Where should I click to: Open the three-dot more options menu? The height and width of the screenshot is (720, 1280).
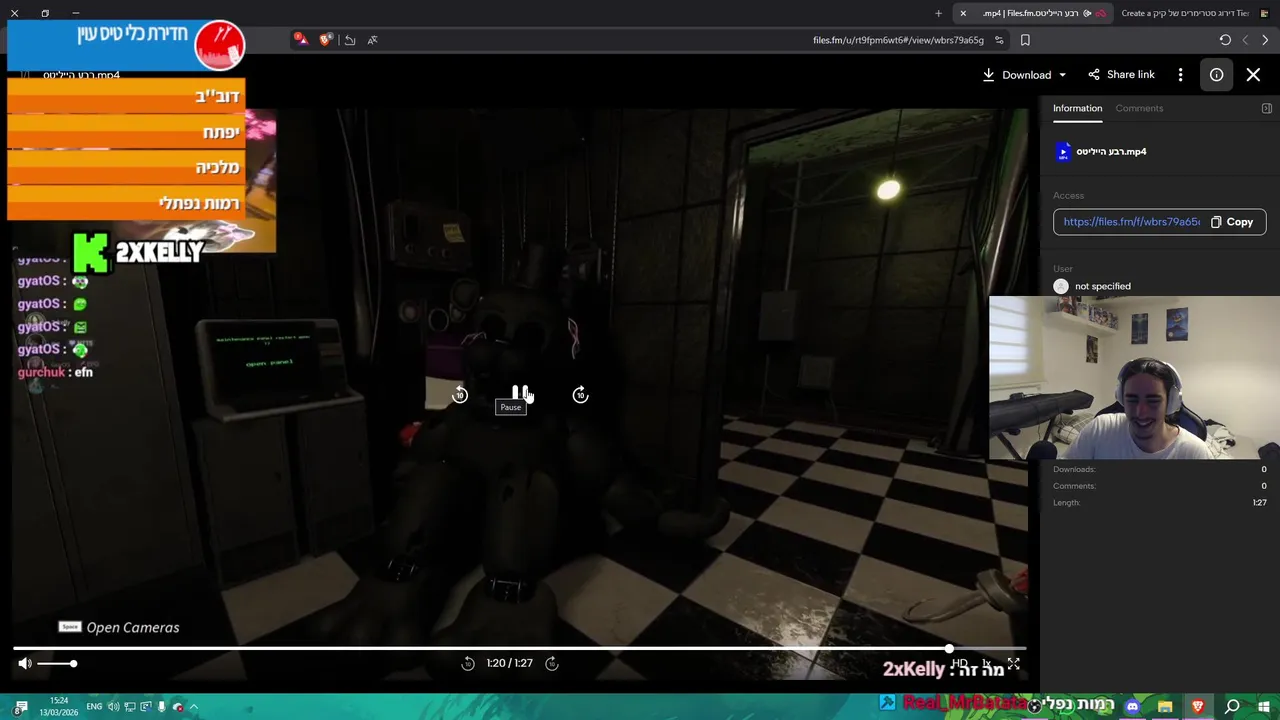tap(1180, 75)
